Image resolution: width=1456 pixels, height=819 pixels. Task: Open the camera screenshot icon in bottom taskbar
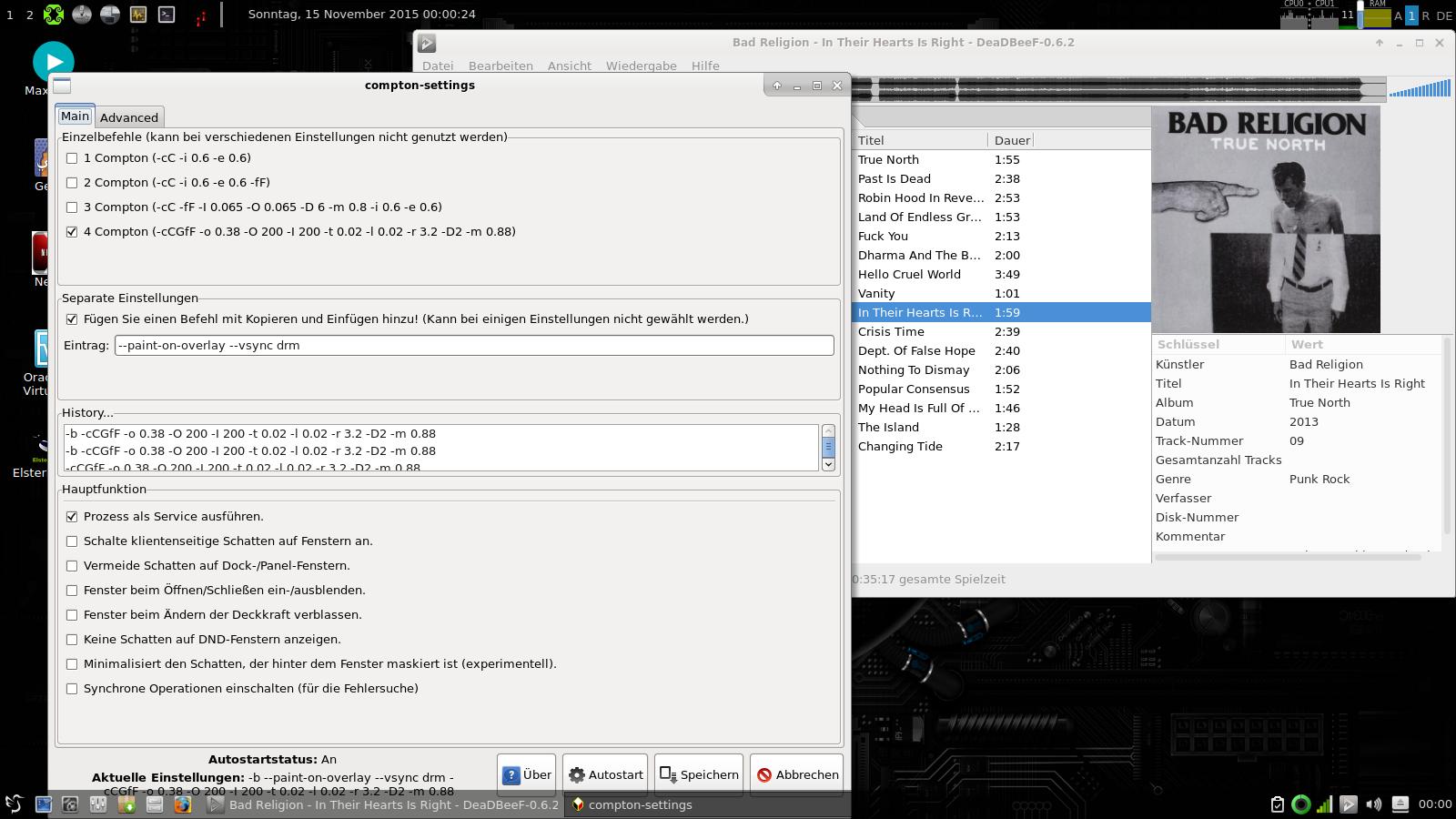coord(70,804)
